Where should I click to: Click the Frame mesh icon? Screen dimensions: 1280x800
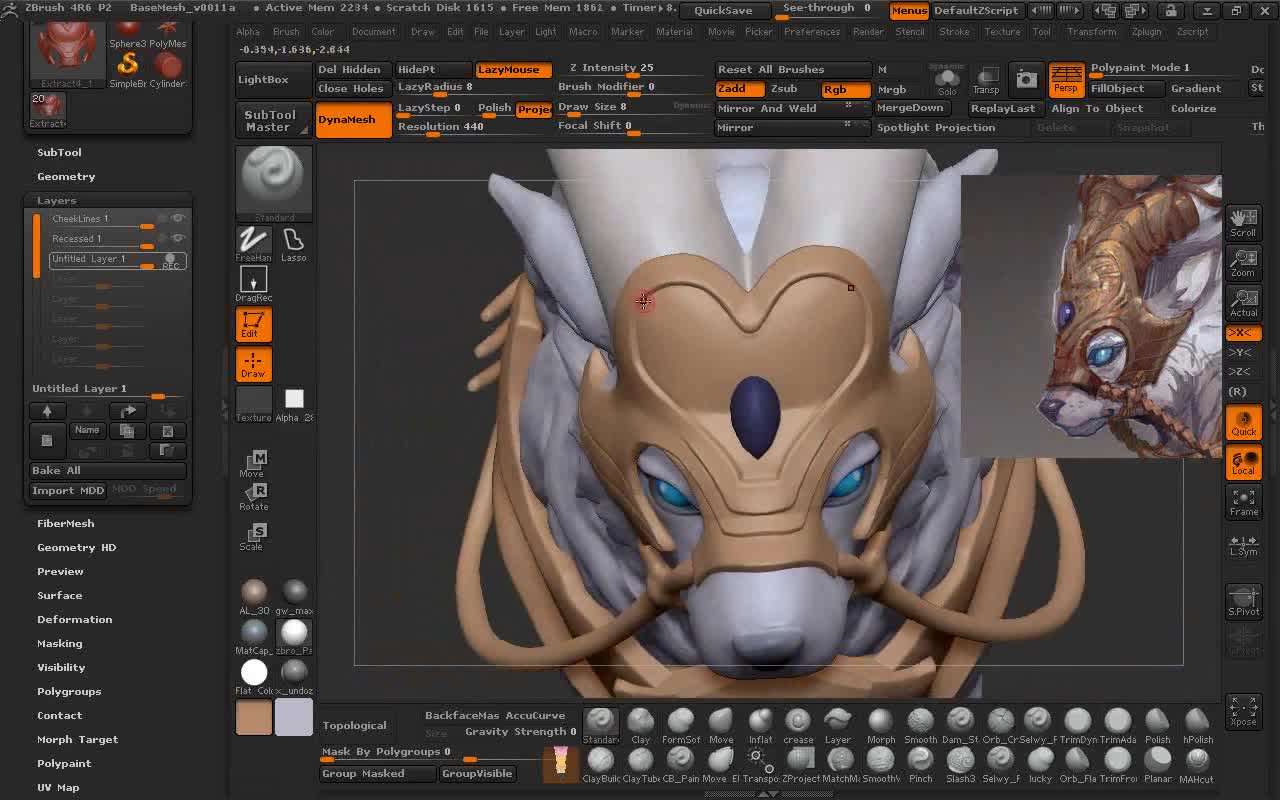coord(1243,501)
